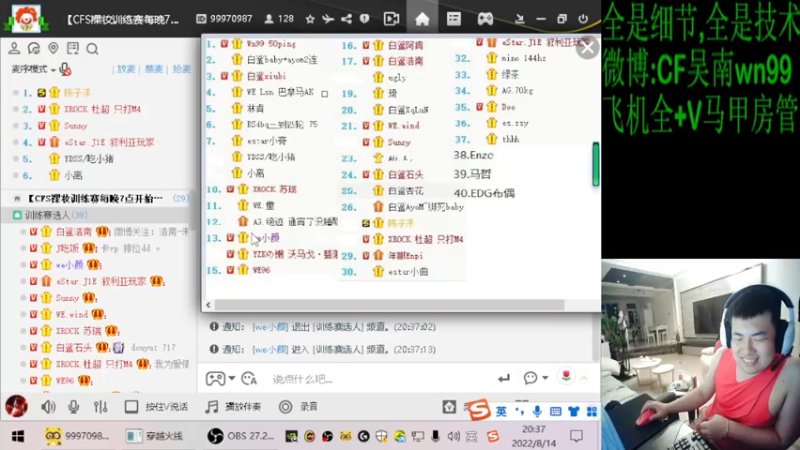Open the 麦序模式 dropdown
This screenshot has height=450, width=800.
34,69
